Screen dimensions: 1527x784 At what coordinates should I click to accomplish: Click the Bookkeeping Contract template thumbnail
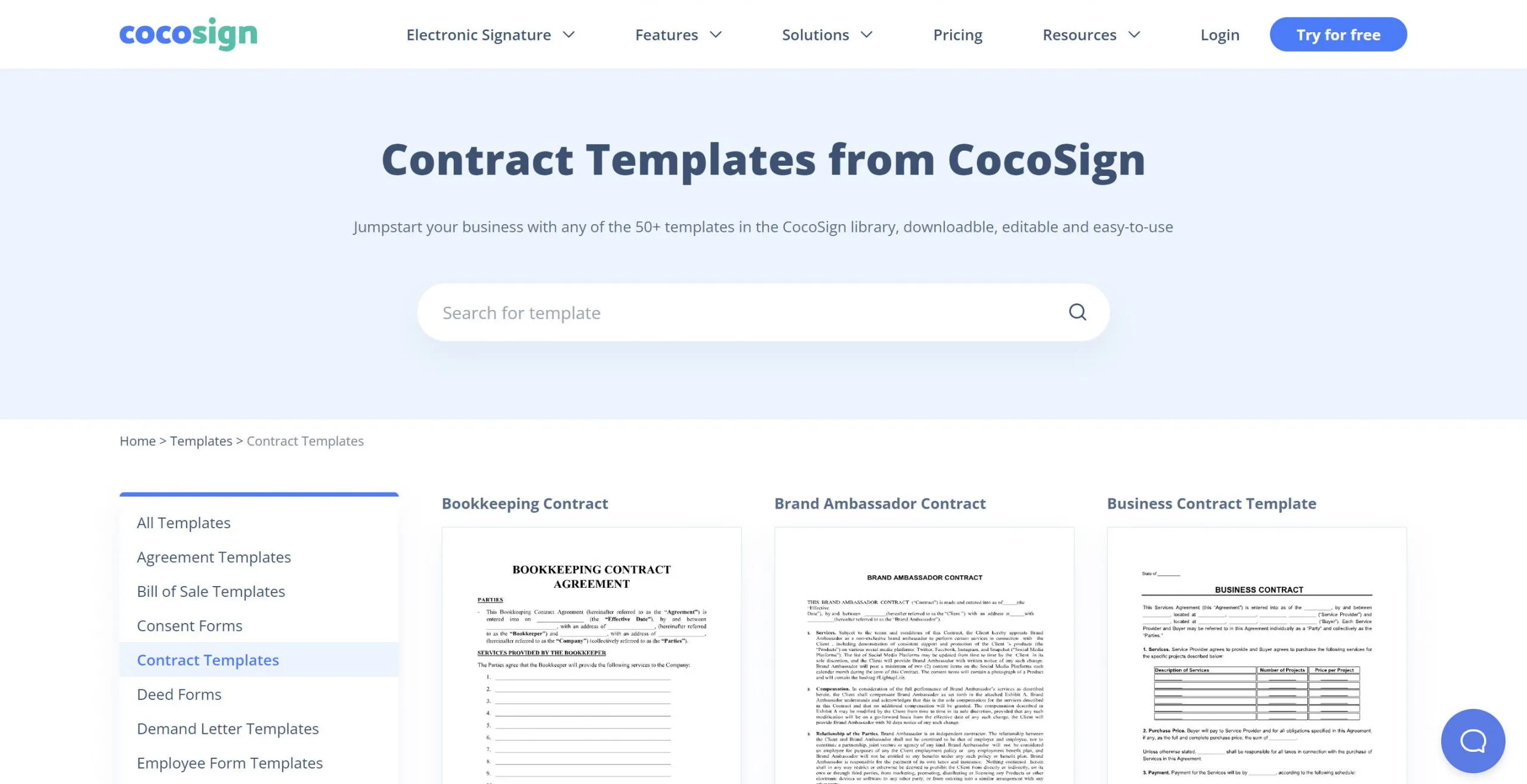click(591, 655)
